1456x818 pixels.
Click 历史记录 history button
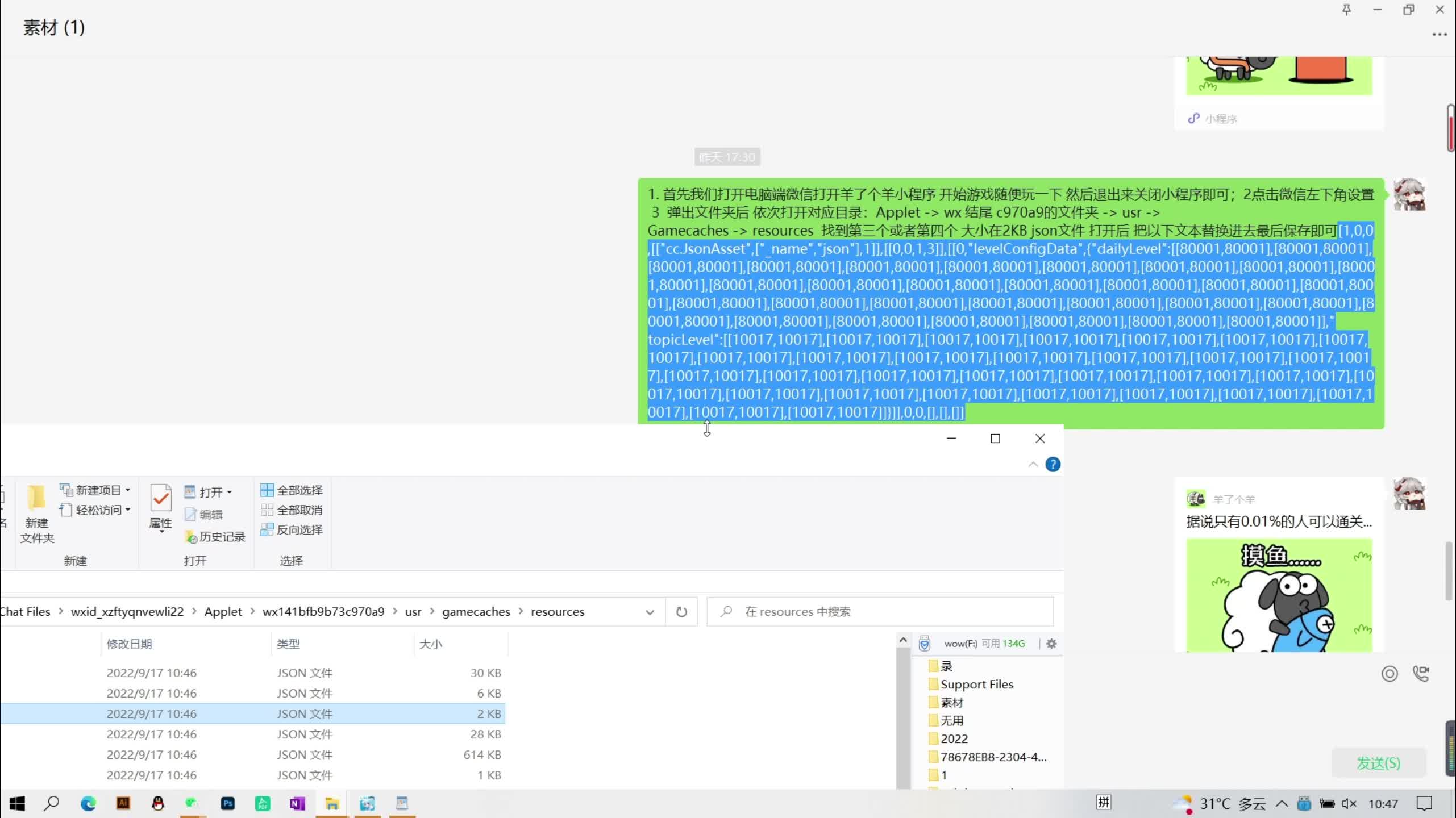(x=215, y=536)
